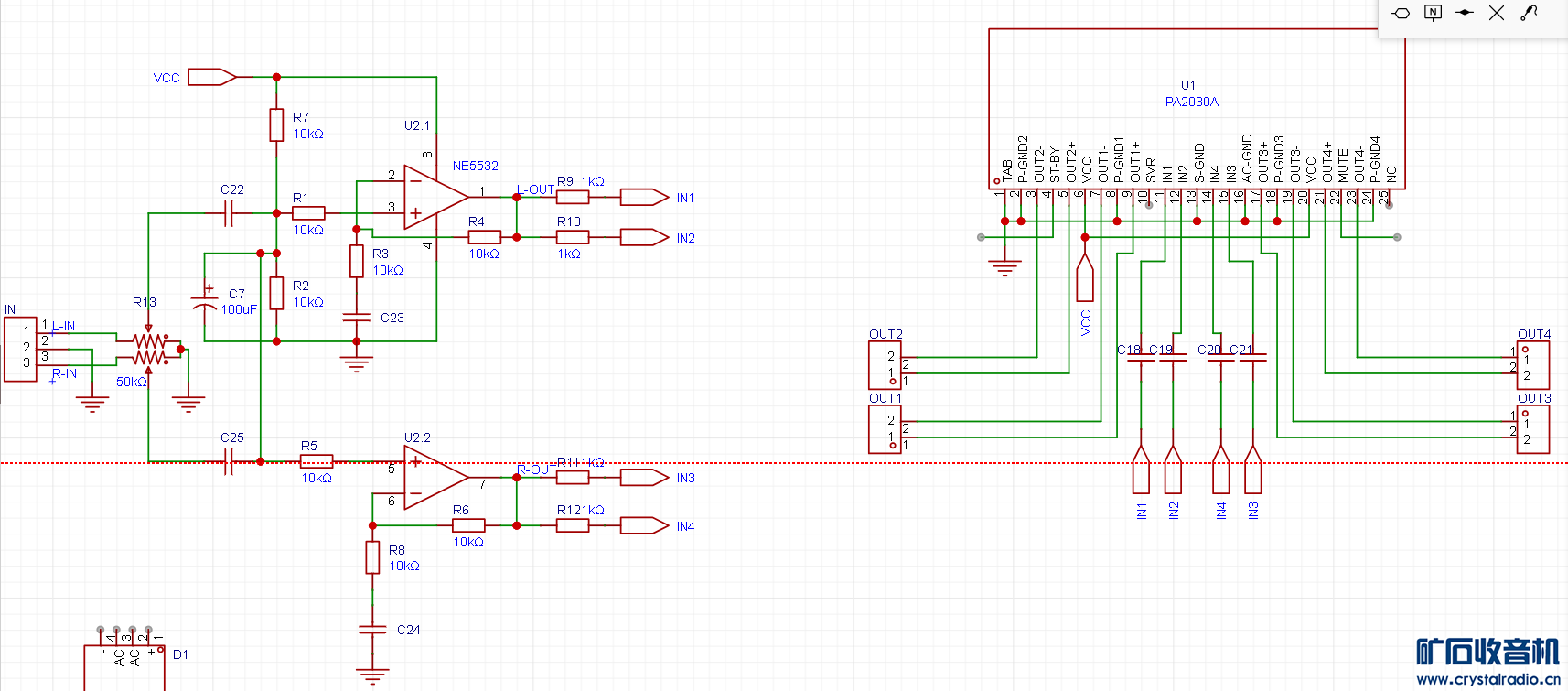Click the IN1 net port at R9 output

pos(644,197)
